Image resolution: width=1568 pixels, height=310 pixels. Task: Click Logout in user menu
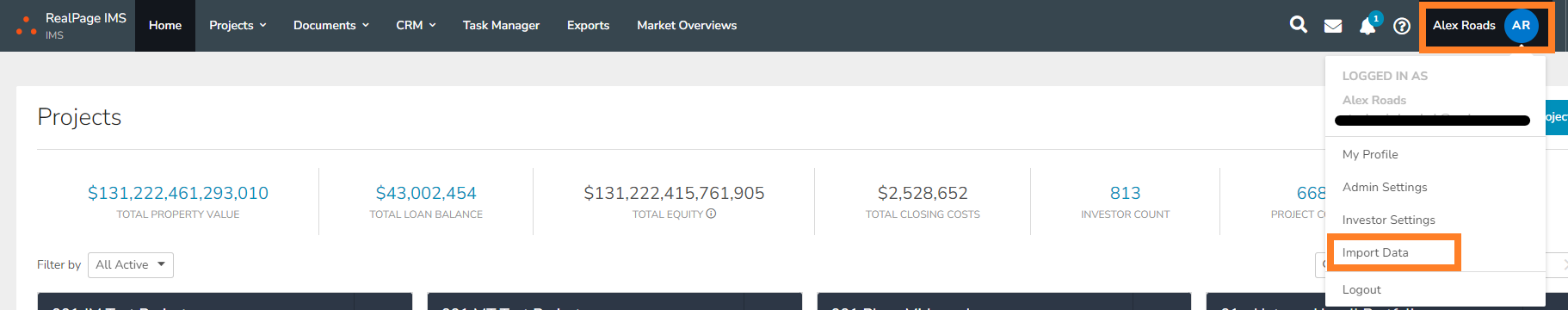coord(1361,289)
